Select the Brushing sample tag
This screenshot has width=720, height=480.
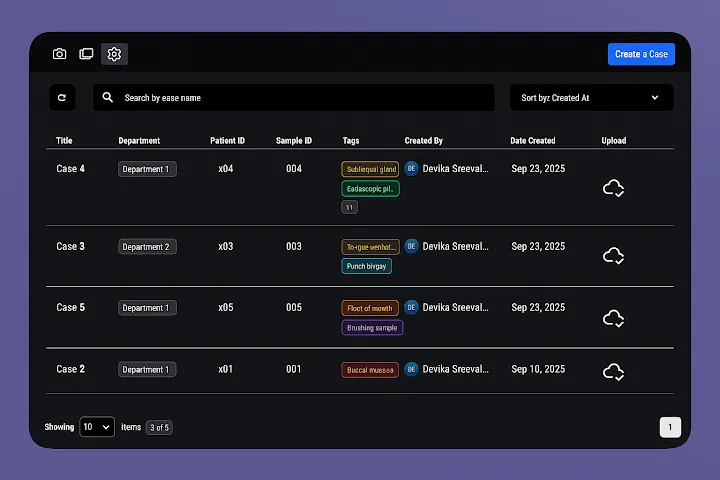tap(372, 328)
